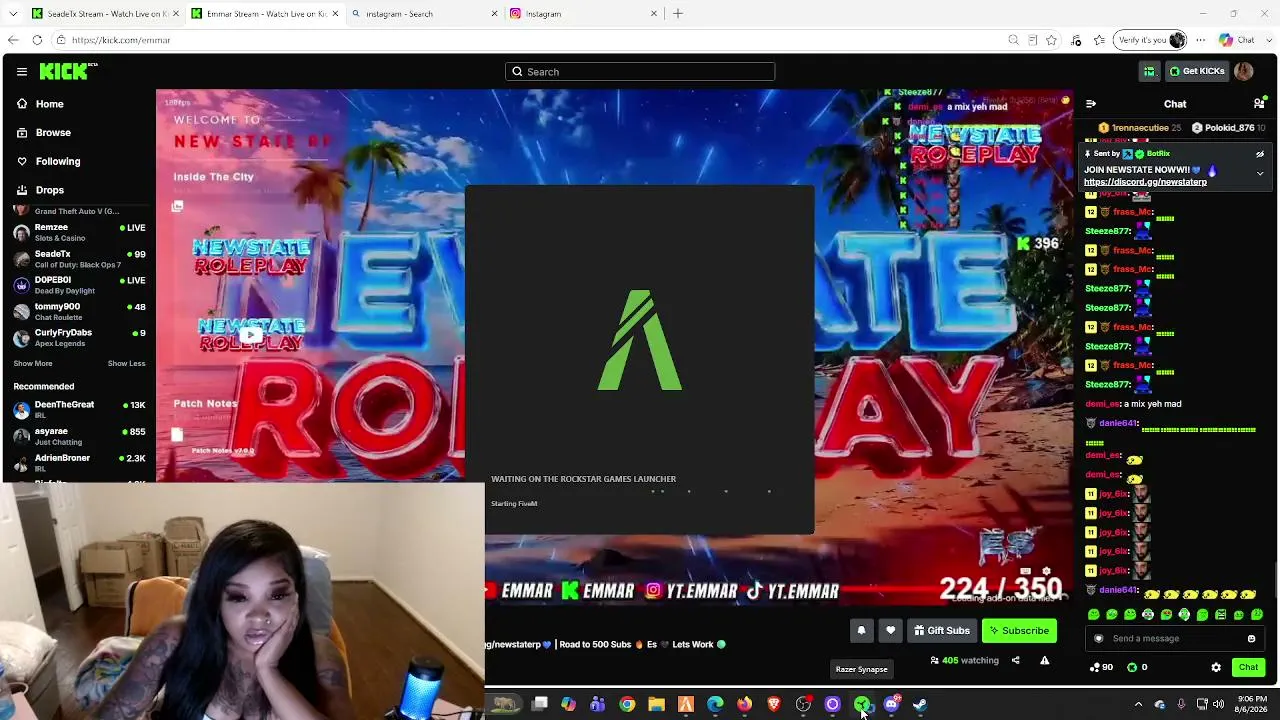
Task: Collapse the chat panel with arrow icon
Action: (1091, 104)
